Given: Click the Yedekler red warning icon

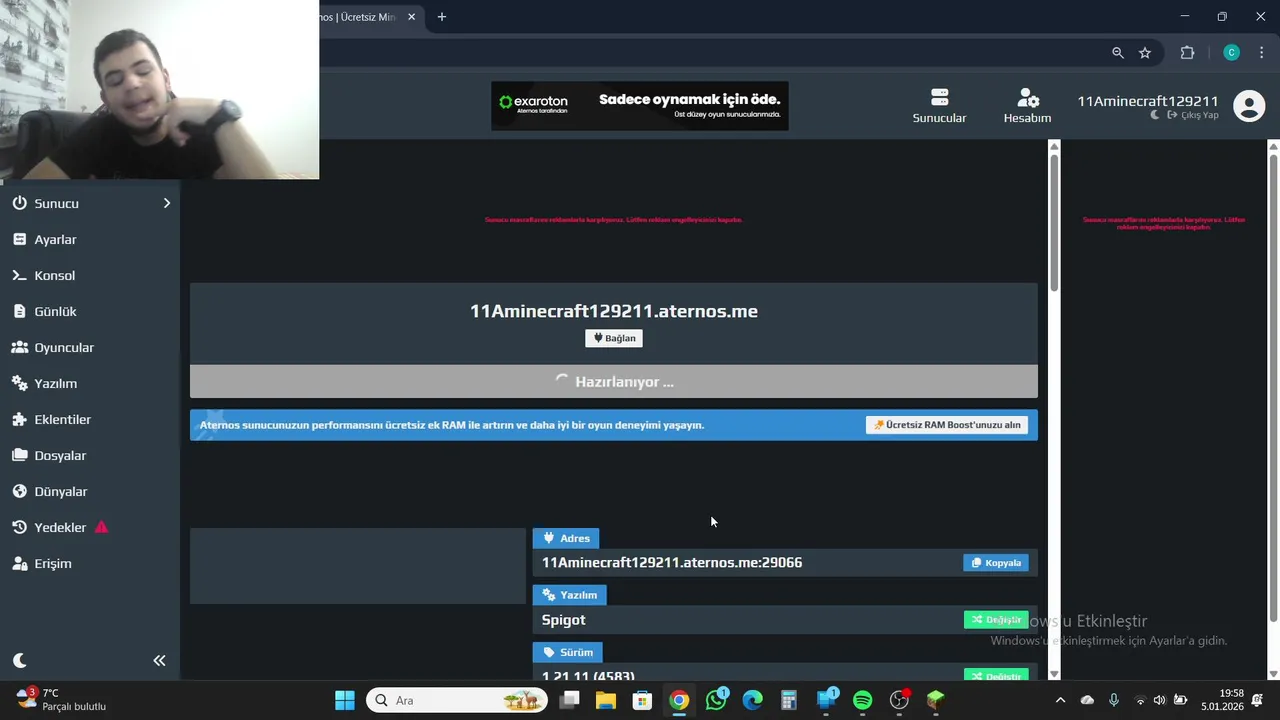Looking at the screenshot, I should tap(101, 527).
